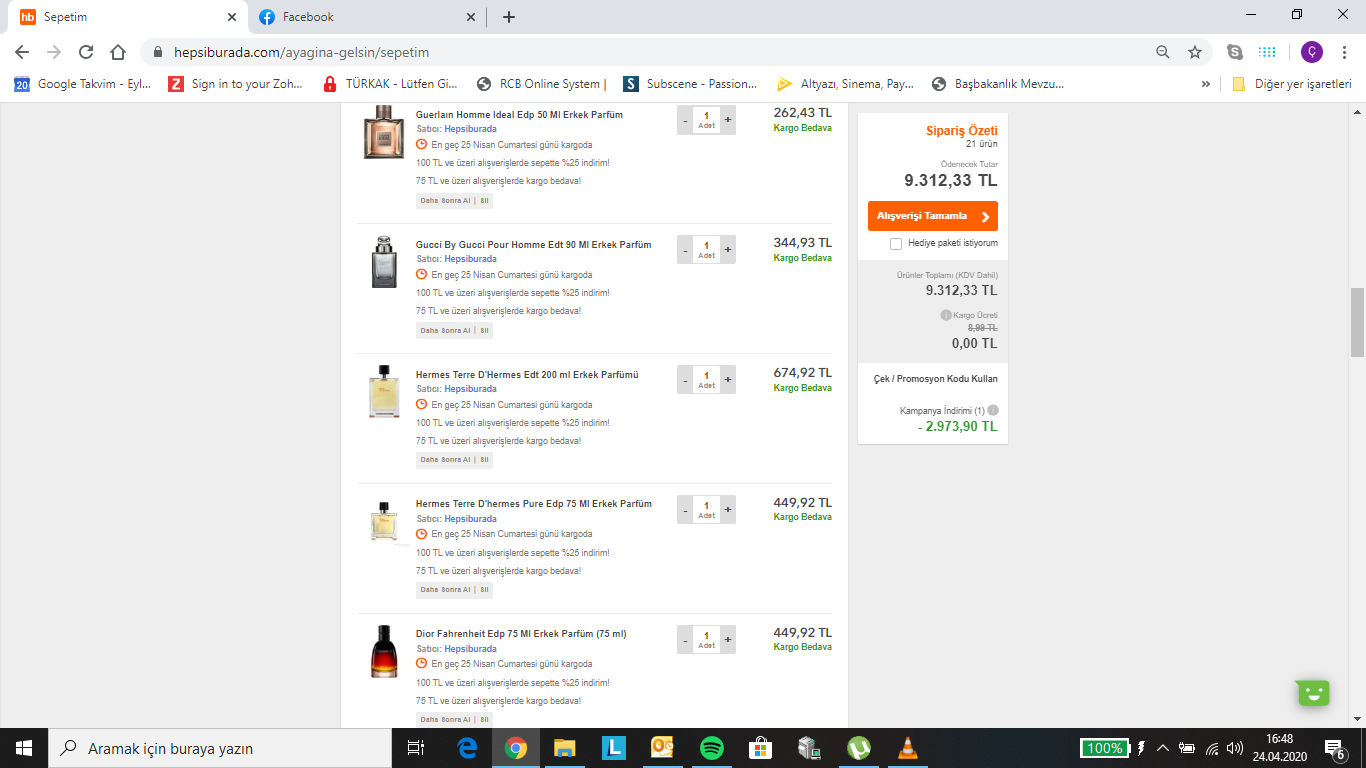
Task: Check the Hediye paketi istiyorum checkbox
Action: [x=896, y=243]
